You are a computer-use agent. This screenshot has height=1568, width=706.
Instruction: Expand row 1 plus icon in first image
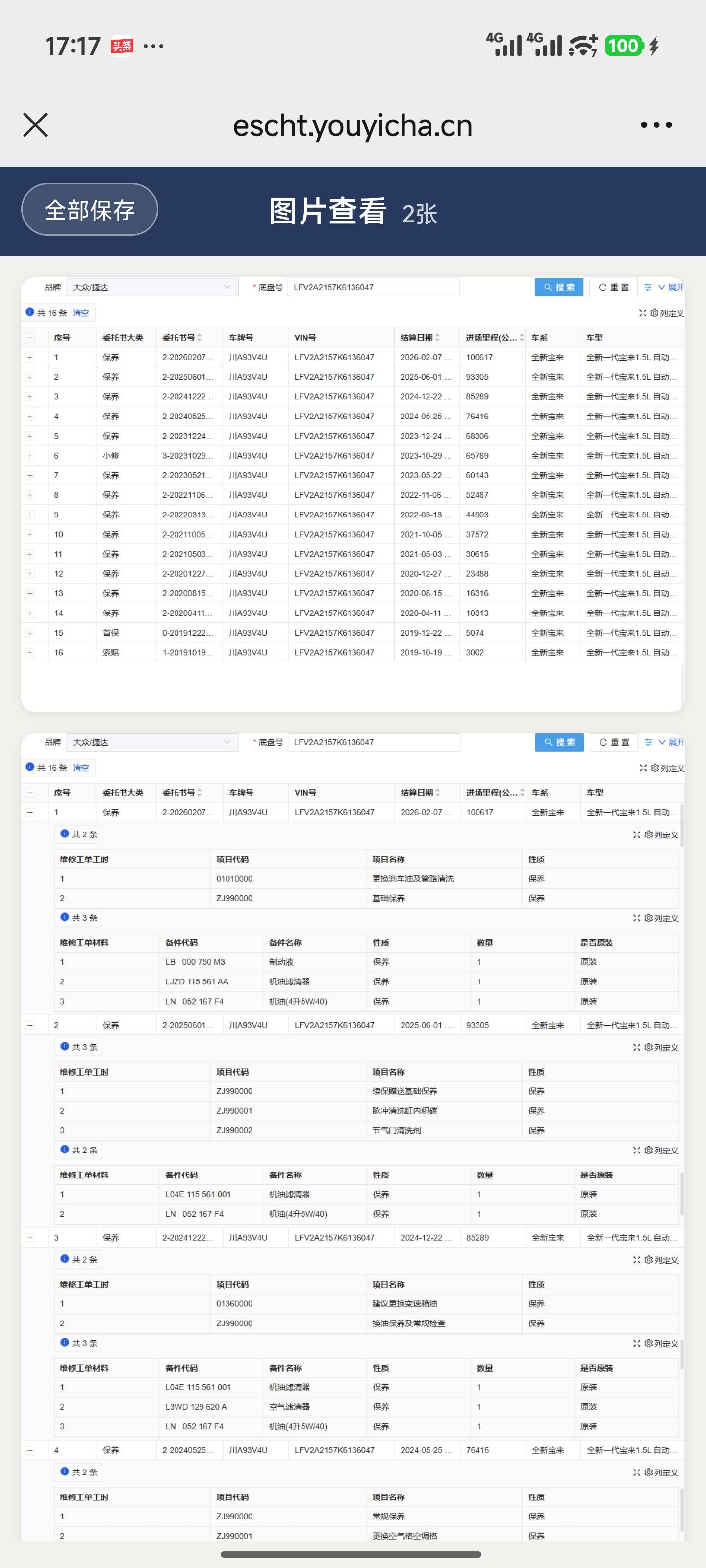[x=30, y=357]
